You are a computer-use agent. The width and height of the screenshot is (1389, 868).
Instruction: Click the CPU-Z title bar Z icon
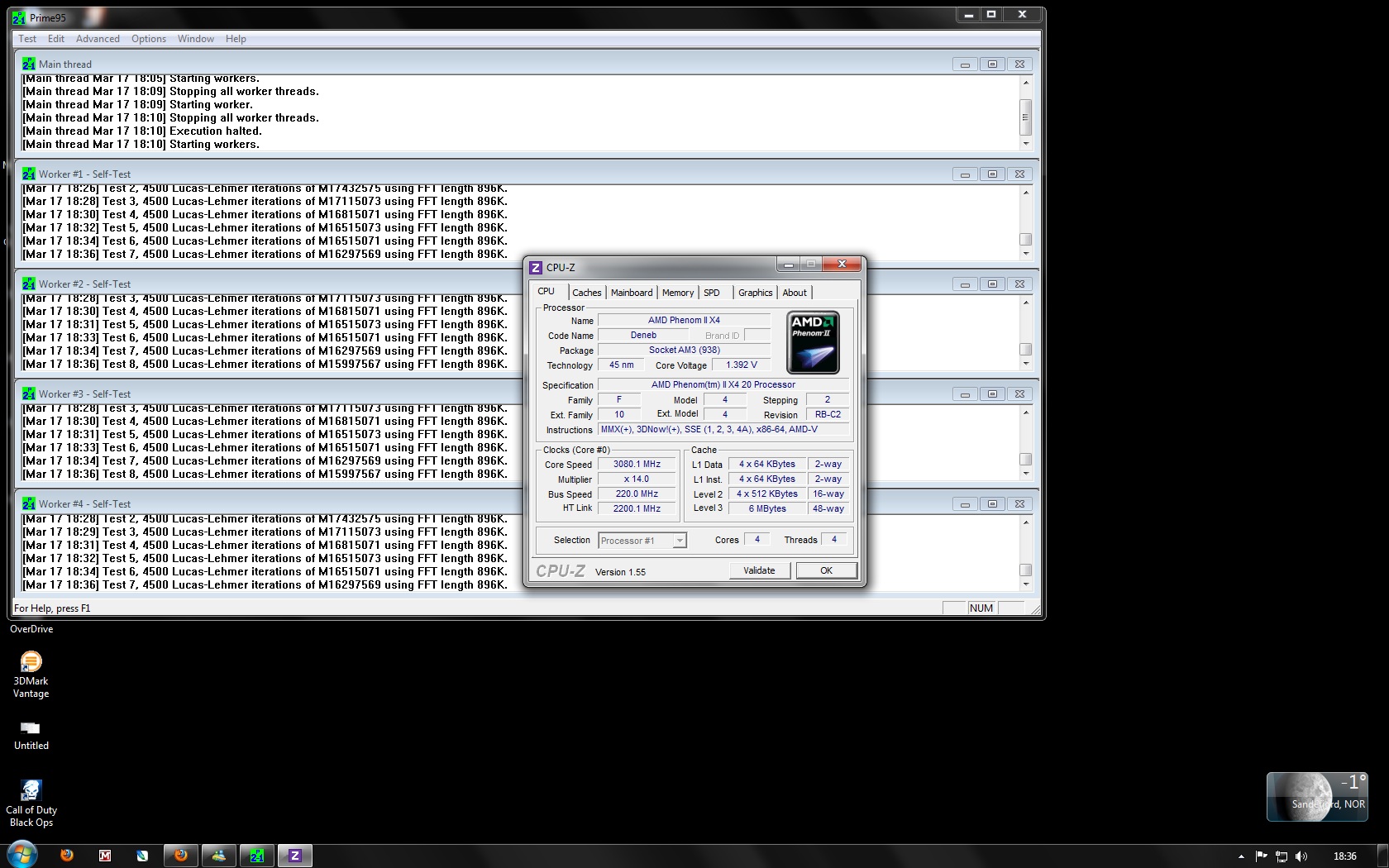[536, 267]
